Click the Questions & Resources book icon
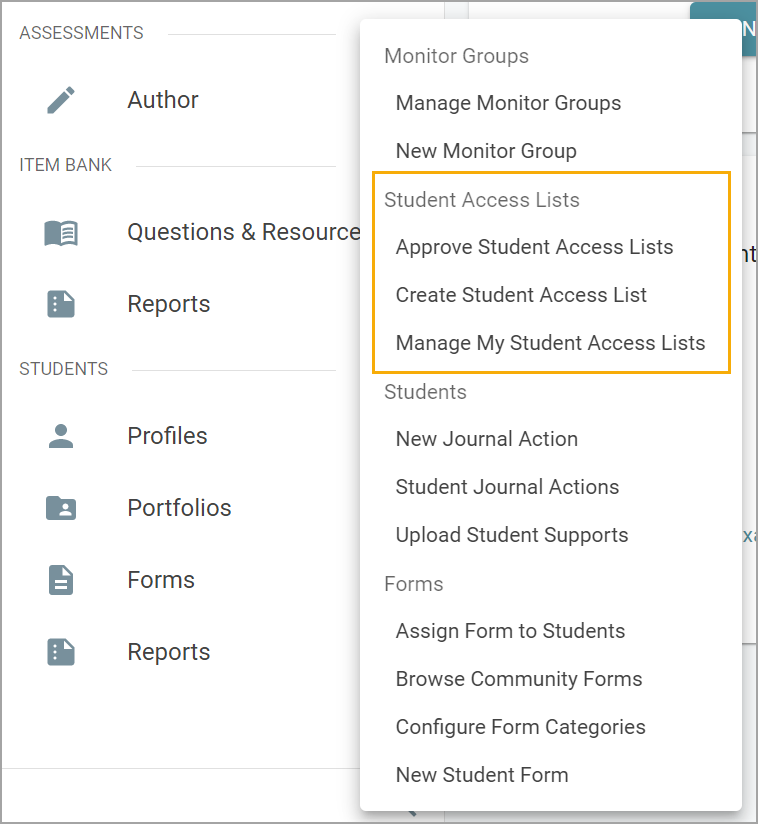Screen dimensions: 758x824 61,233
